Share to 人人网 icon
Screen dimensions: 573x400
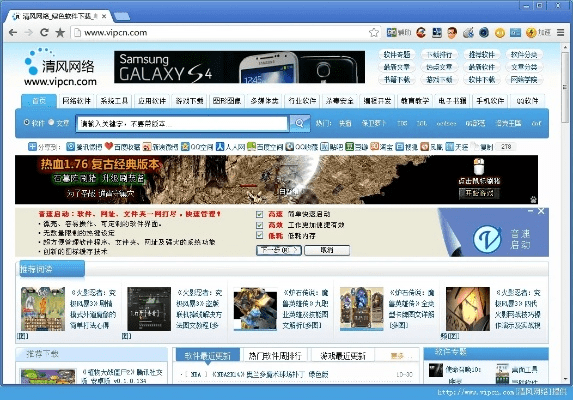pos(220,147)
